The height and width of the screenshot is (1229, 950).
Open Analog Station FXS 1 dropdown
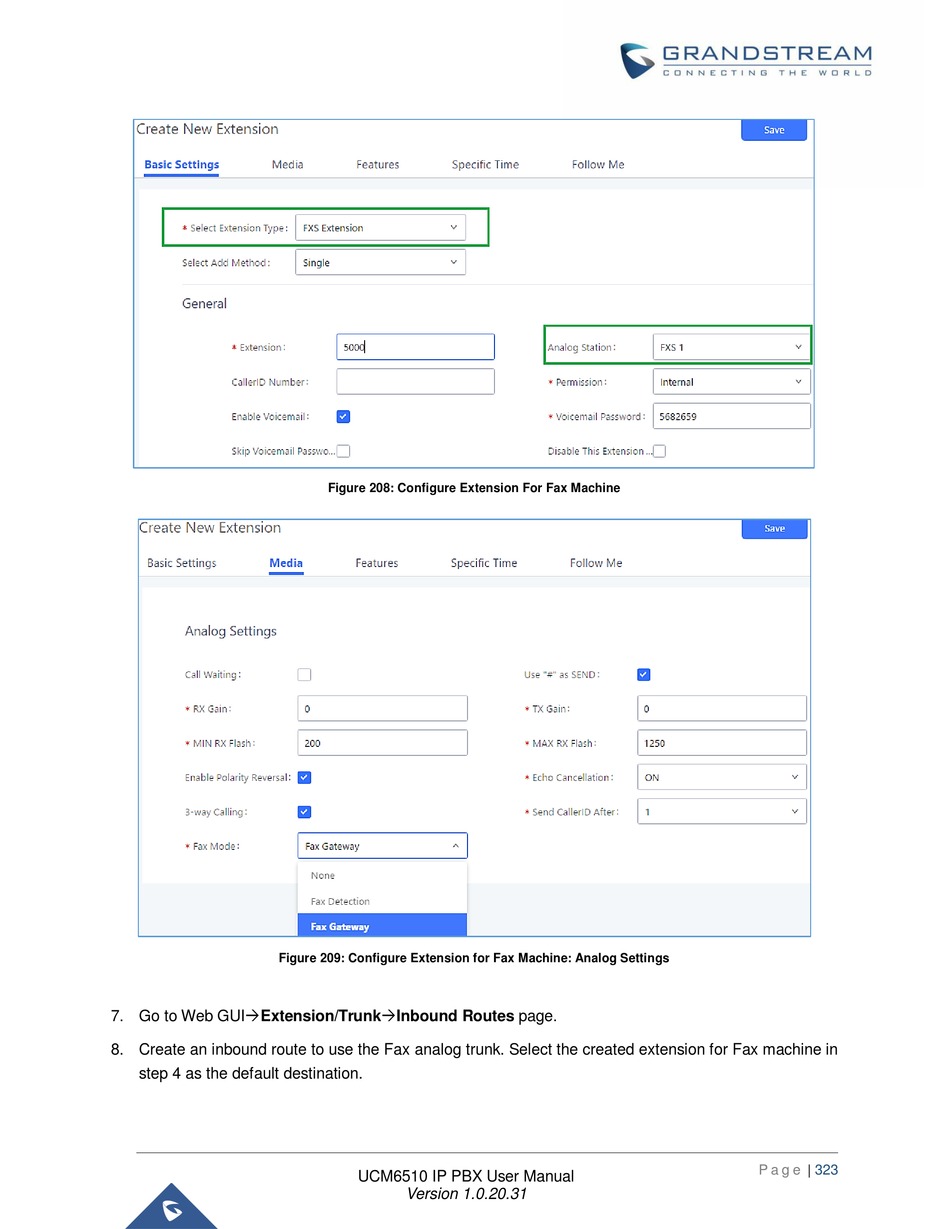pos(731,347)
